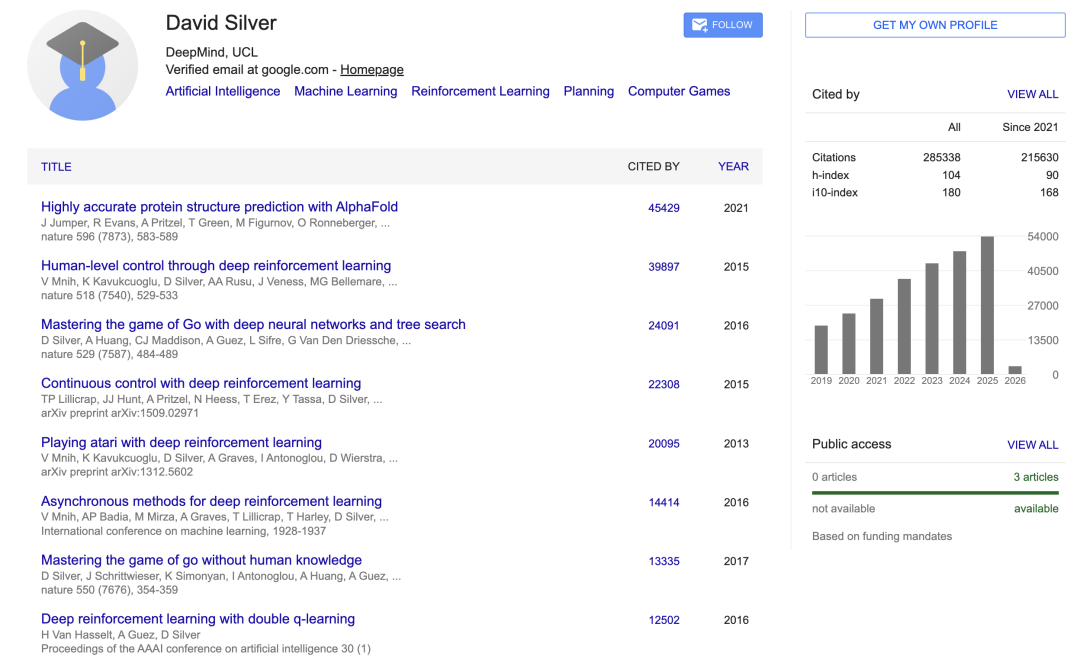Click the Artificial Intelligence interest tag

click(222, 91)
